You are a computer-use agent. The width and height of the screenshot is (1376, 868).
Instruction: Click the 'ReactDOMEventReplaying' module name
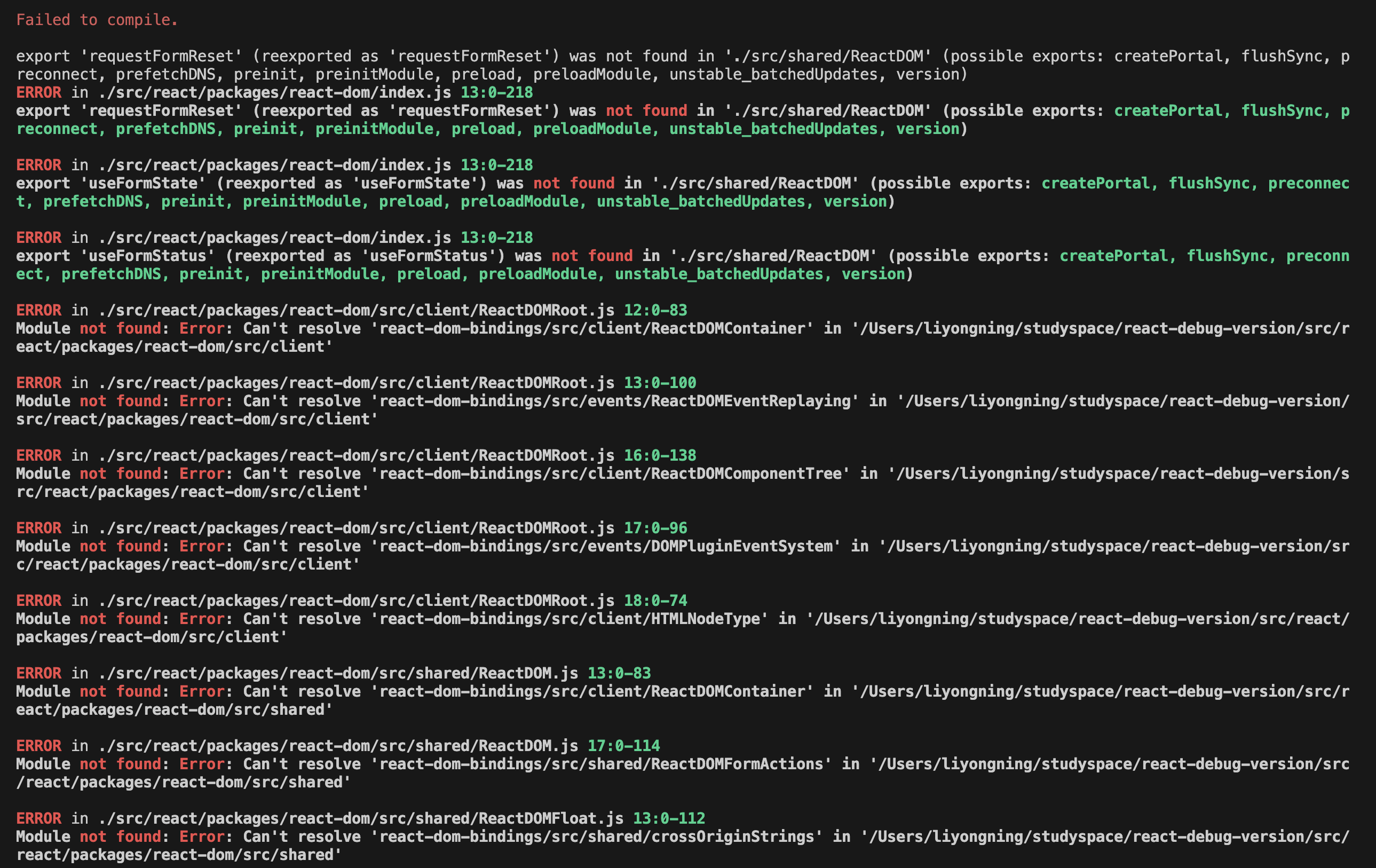(x=751, y=401)
